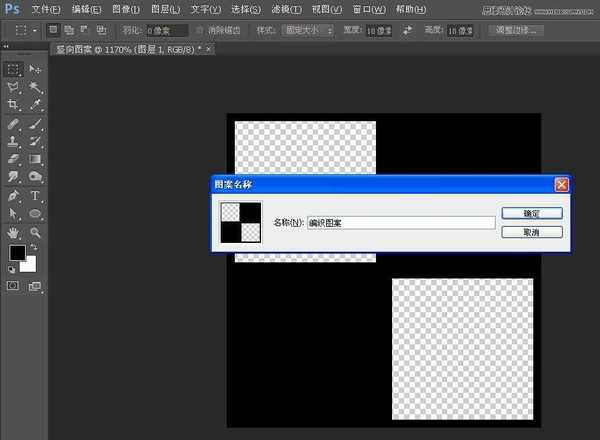Click the pattern name input field
Viewport: 600px width, 440px height.
coord(400,222)
